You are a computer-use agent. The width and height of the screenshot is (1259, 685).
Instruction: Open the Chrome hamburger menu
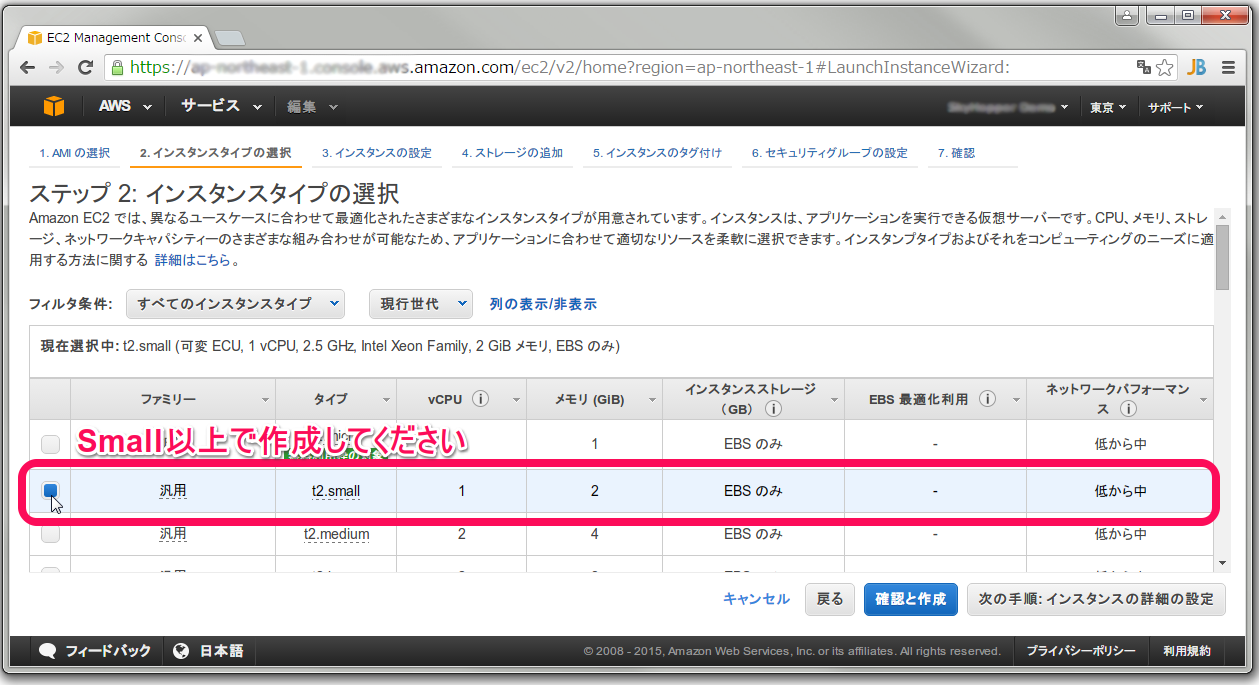pyautogui.click(x=1227, y=68)
